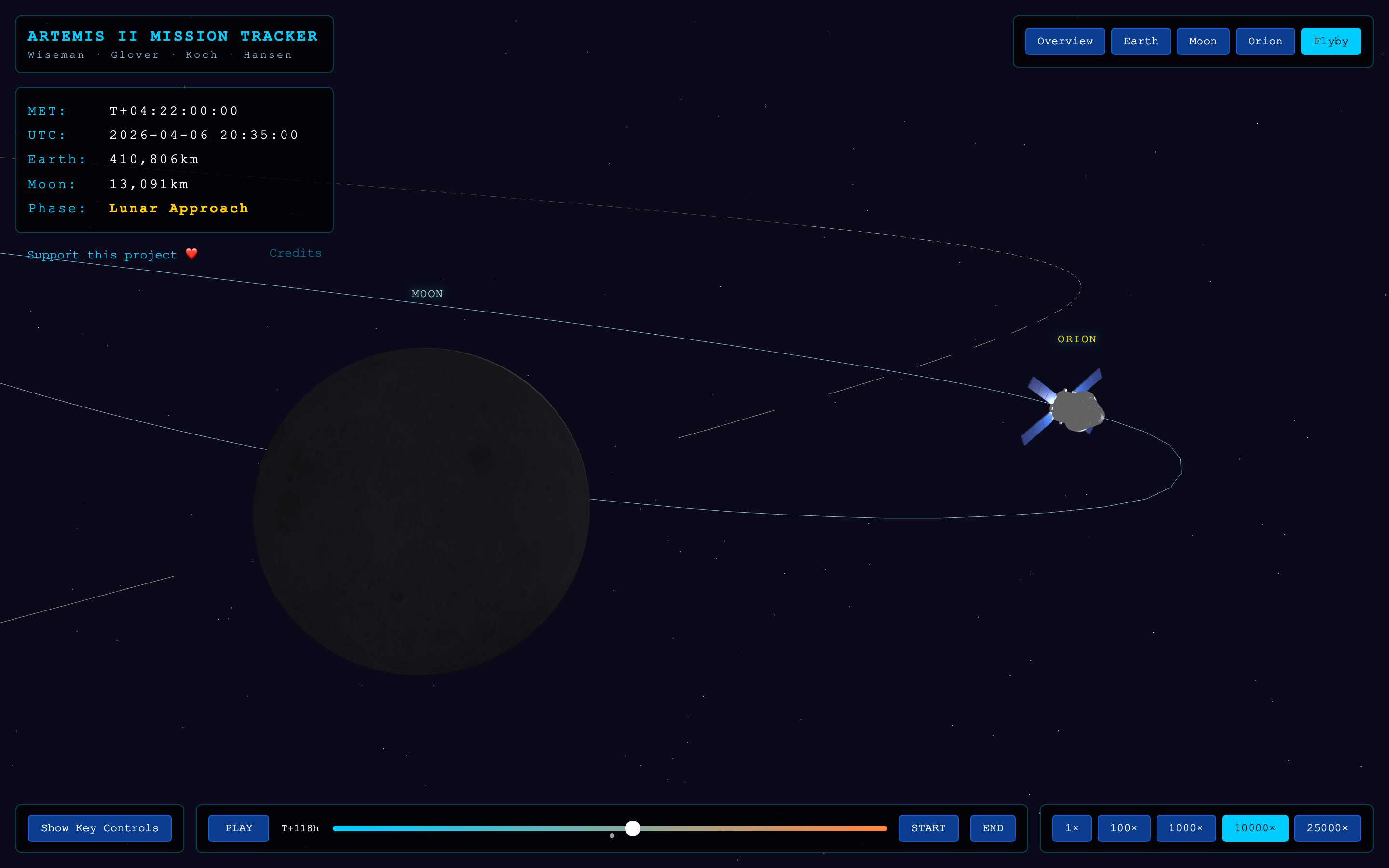Click the ORION label
The image size is (1389, 868).
click(1077, 339)
